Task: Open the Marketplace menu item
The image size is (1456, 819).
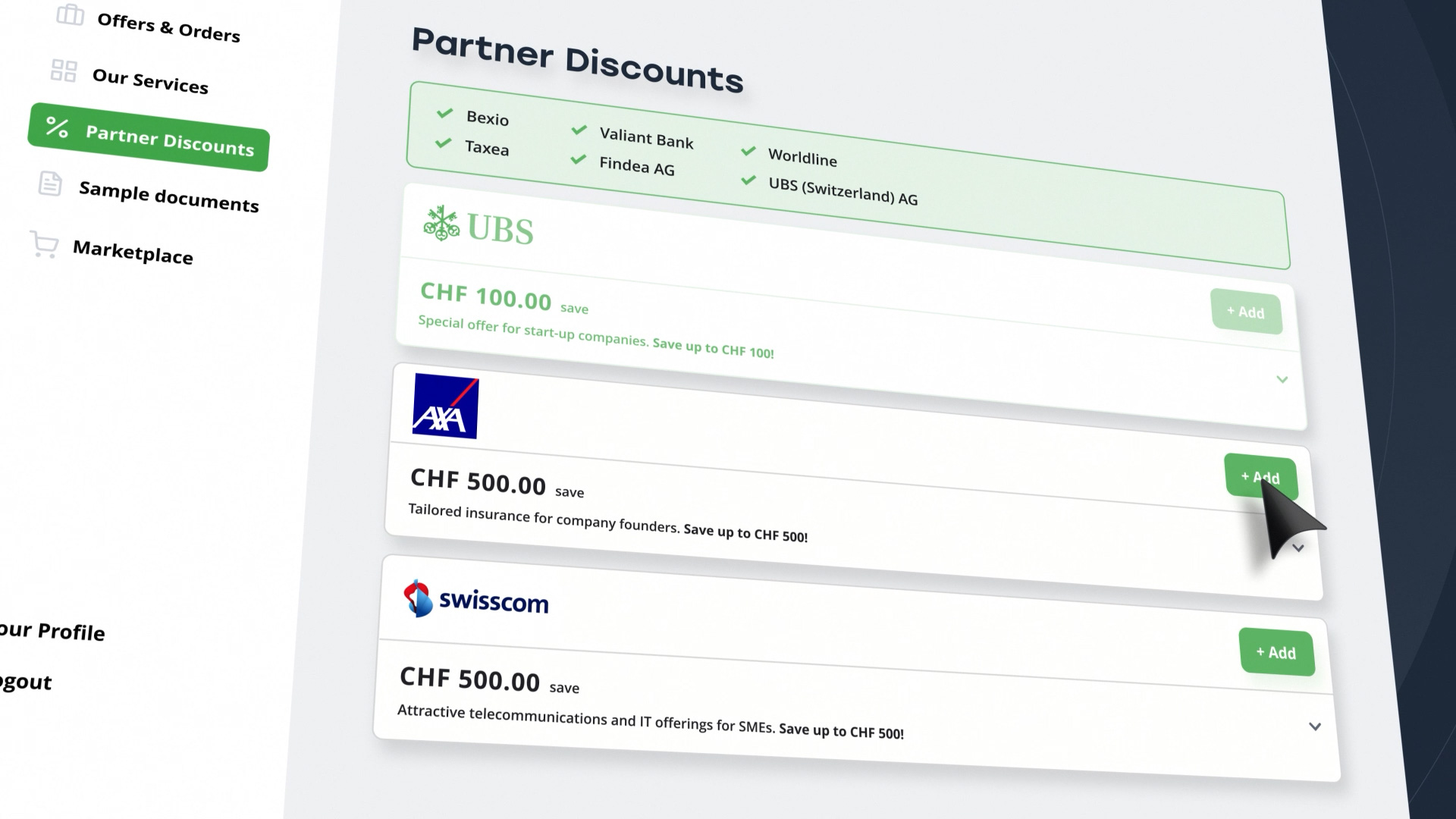Action: (x=133, y=253)
